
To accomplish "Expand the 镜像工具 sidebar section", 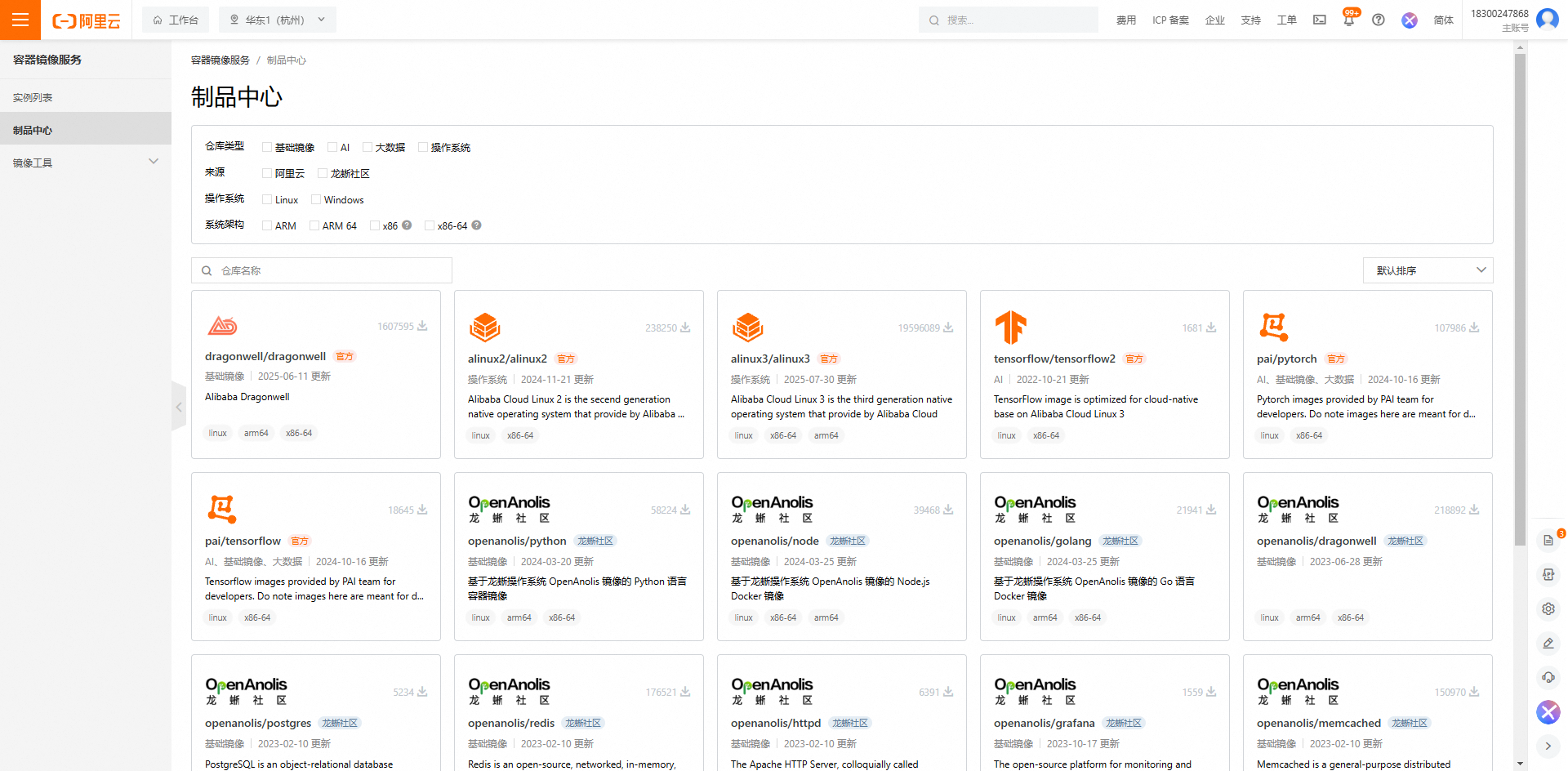I will click(x=86, y=163).
